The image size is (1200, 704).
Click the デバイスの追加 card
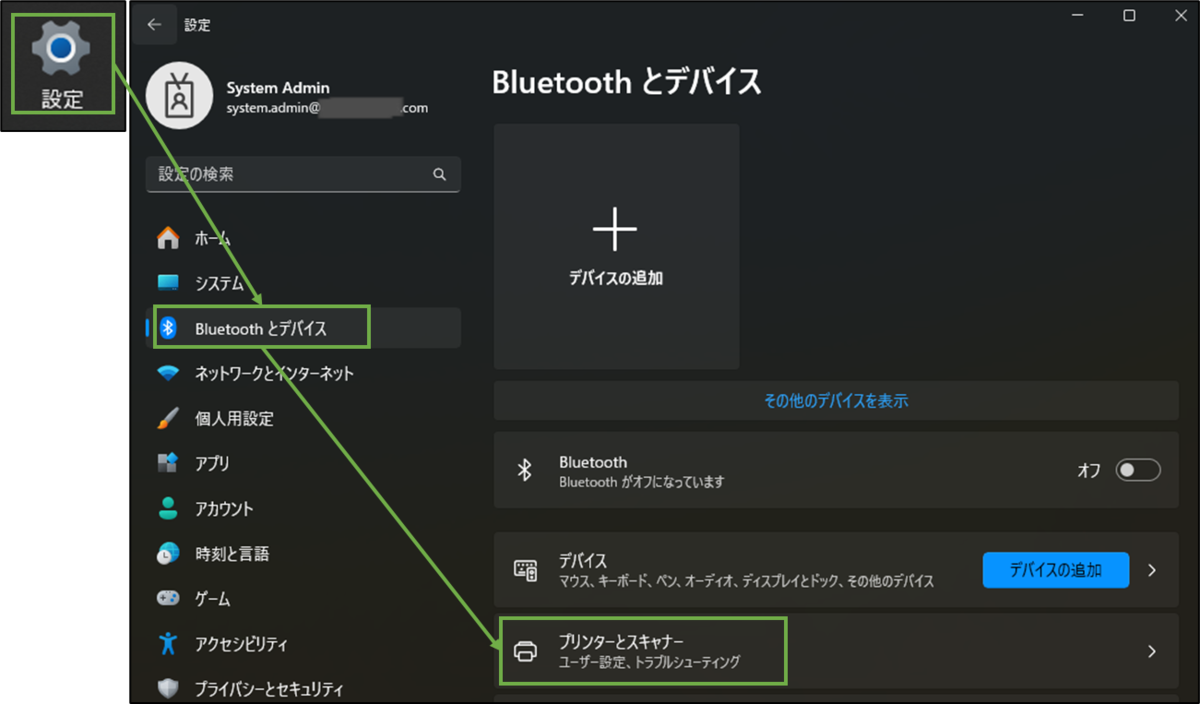[x=616, y=247]
